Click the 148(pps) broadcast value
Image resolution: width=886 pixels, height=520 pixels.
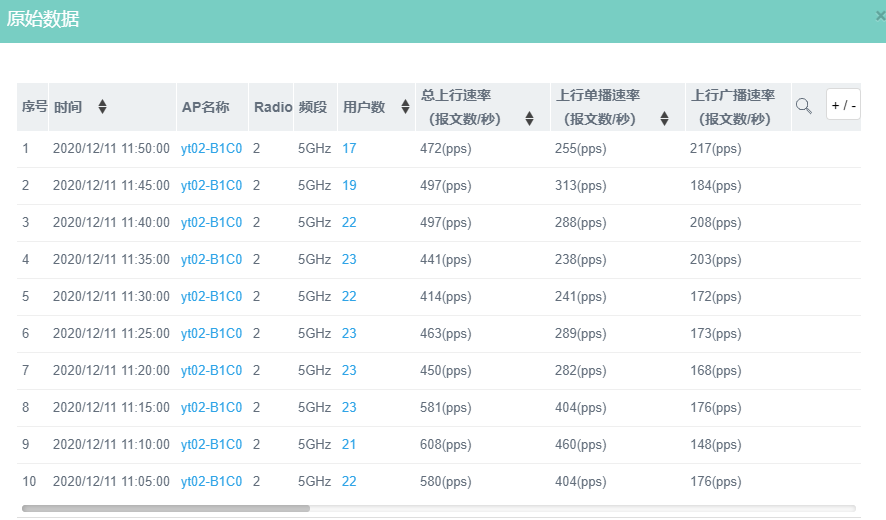pos(715,445)
